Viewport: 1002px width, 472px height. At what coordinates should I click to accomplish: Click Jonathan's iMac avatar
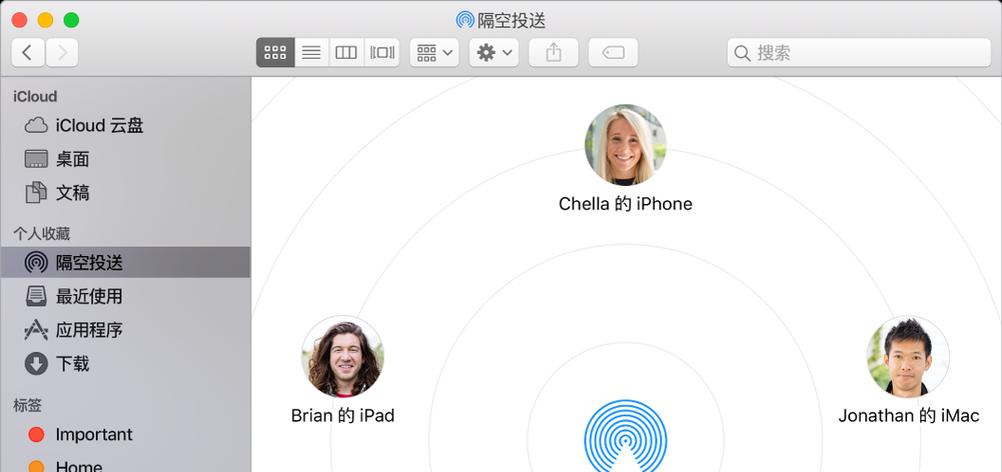[908, 356]
